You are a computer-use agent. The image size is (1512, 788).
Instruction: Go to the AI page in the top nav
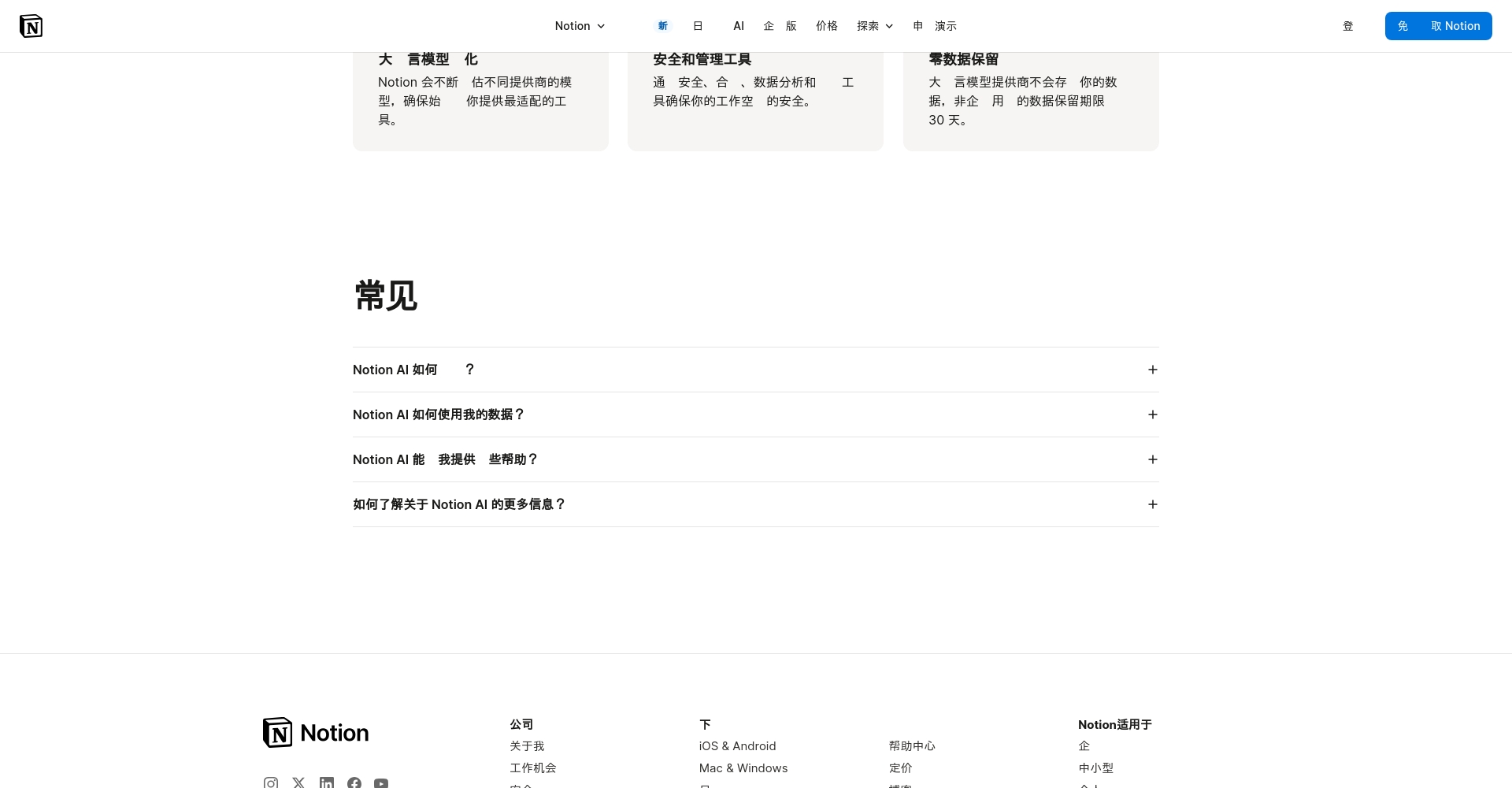739,26
